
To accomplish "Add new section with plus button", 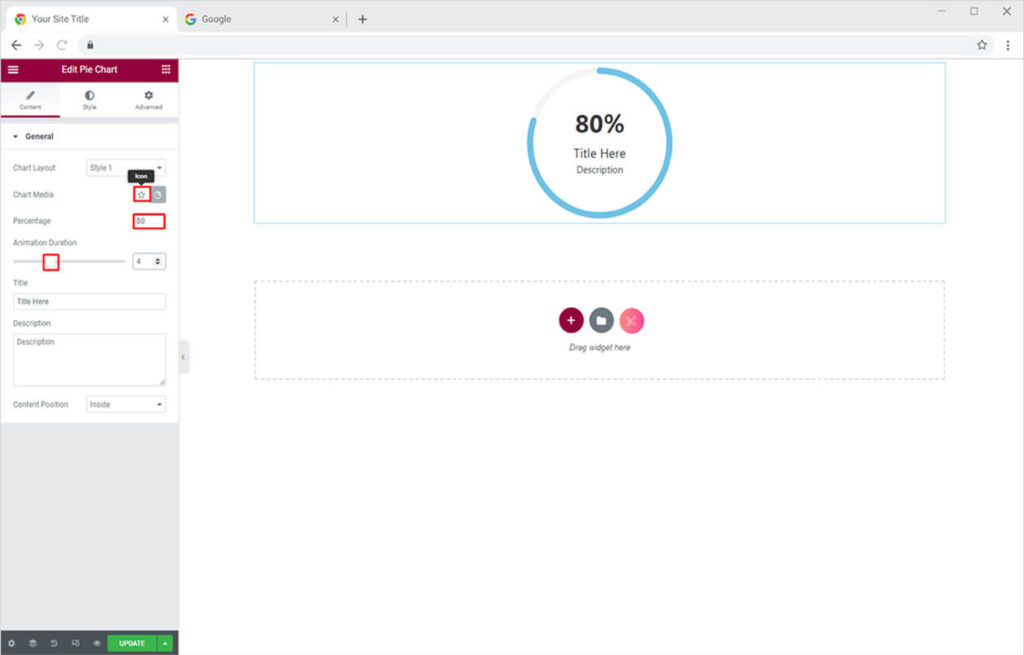I will point(571,320).
